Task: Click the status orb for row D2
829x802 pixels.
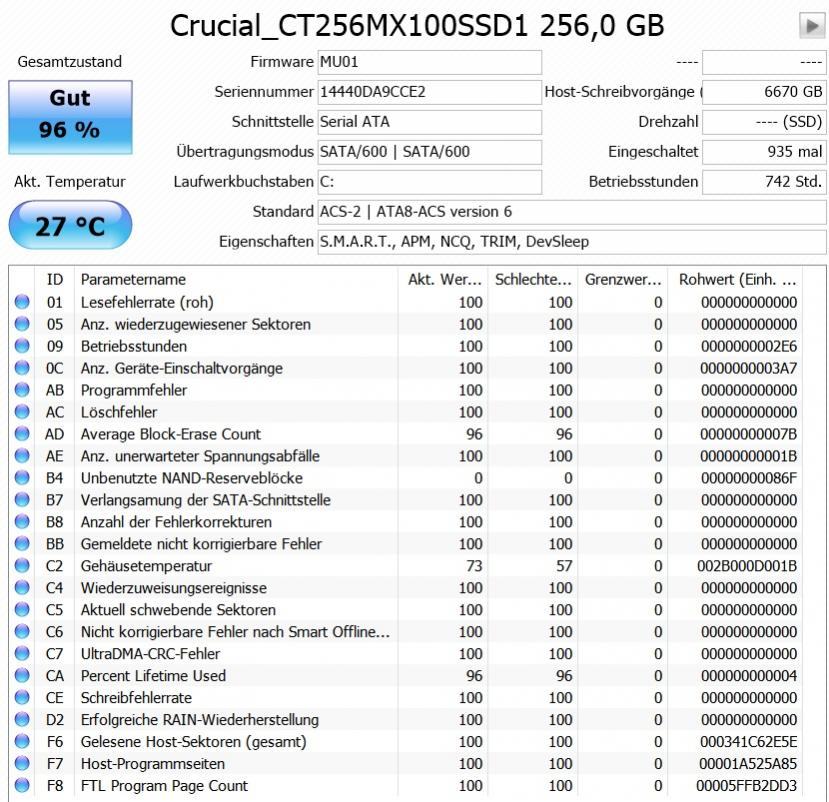Action: [x=22, y=720]
